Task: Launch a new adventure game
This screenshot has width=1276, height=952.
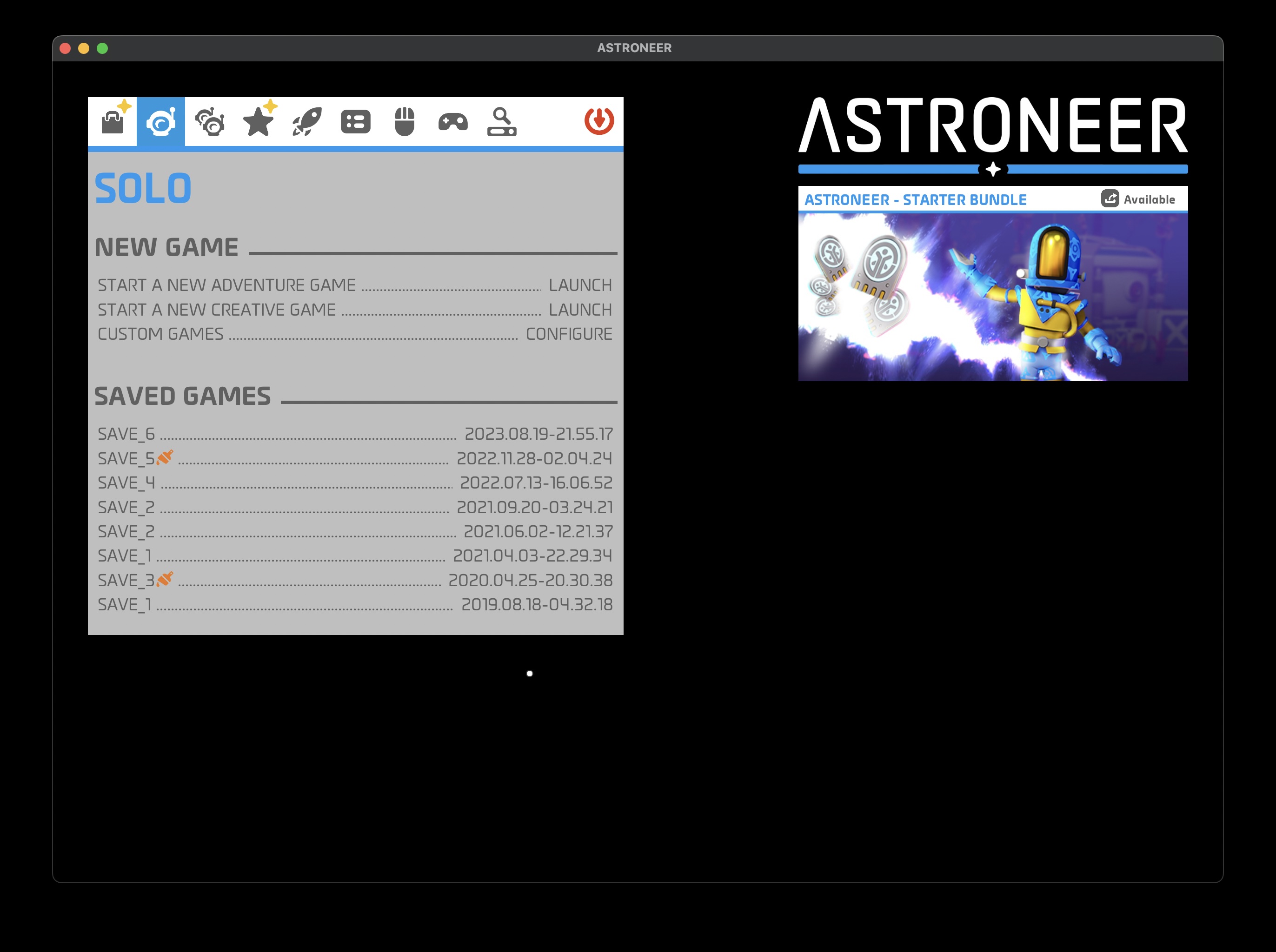Action: point(580,284)
